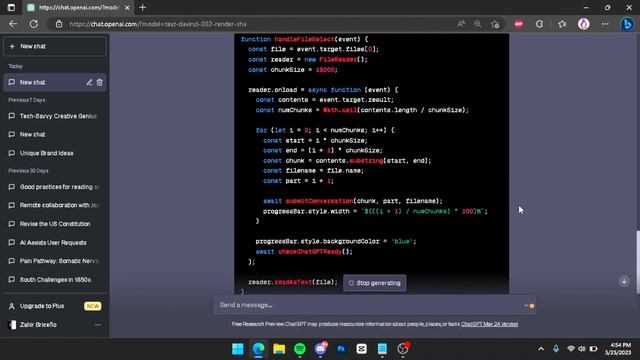Viewport: 640px width, 360px height.
Task: Open the ChatGPT May 24 Version link
Action: 489,324
